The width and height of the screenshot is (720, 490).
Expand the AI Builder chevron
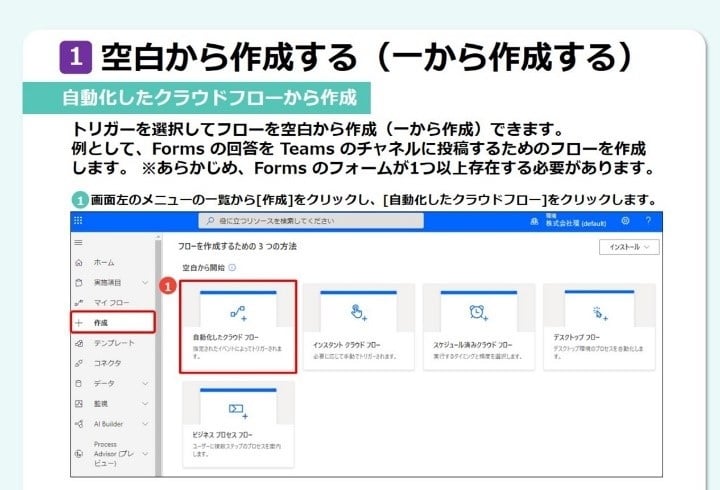[x=145, y=424]
